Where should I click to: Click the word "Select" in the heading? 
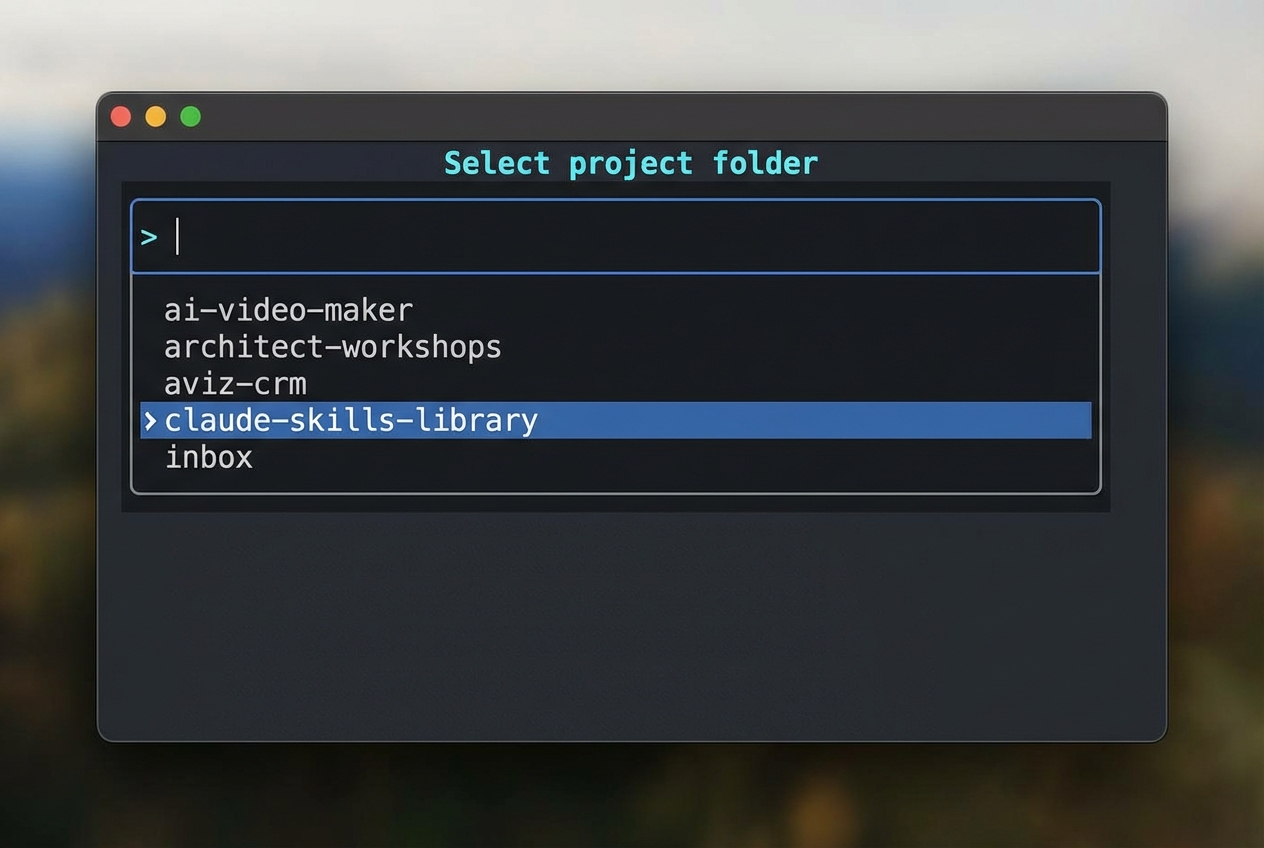[x=497, y=163]
